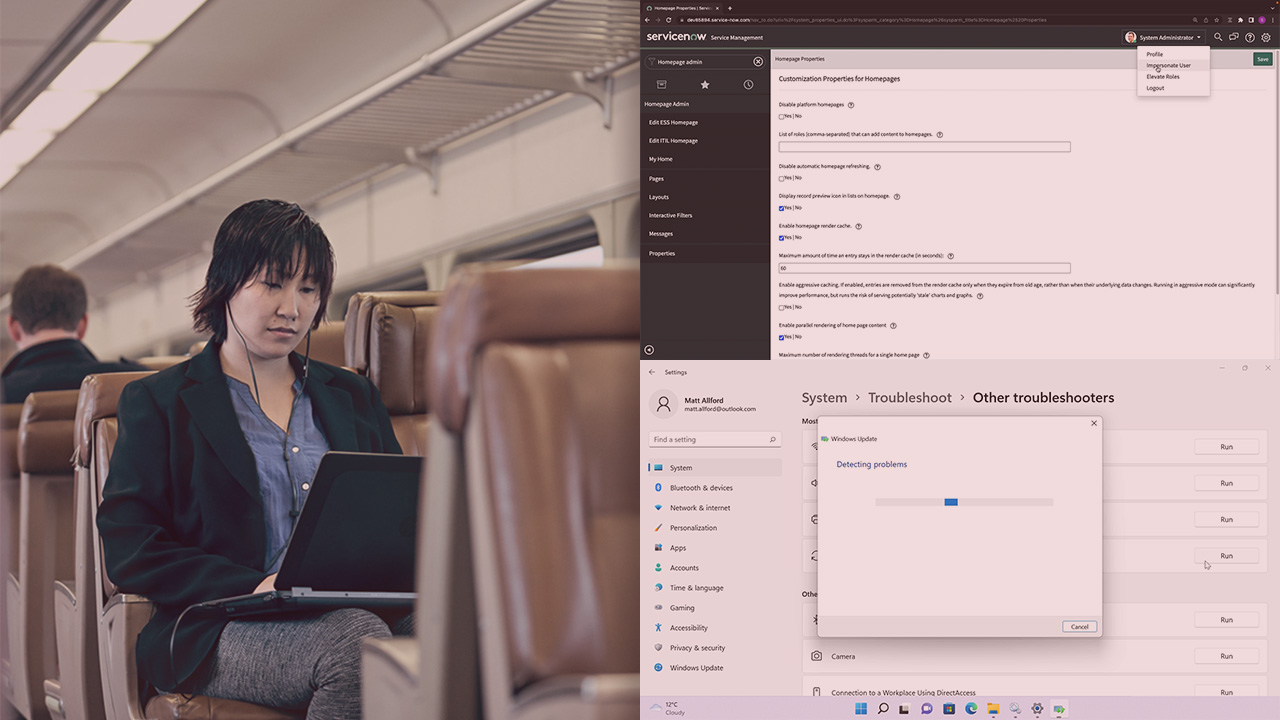Cancel the Windows Update troubleshooter

pos(1079,627)
